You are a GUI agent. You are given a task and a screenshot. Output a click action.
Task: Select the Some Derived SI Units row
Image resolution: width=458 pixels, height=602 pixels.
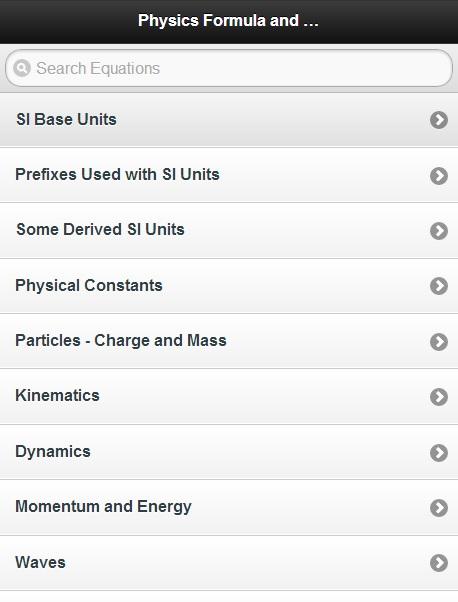tap(229, 230)
